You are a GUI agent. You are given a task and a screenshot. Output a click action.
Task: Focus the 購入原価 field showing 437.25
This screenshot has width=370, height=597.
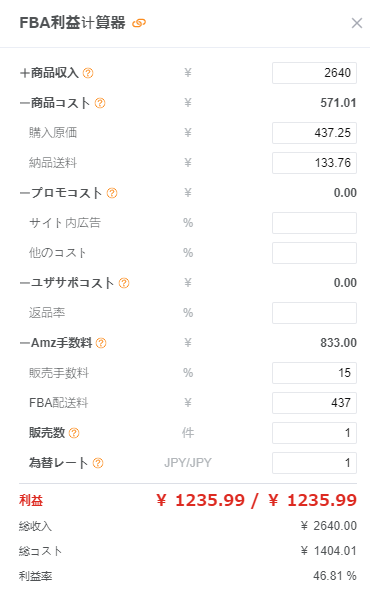tap(314, 133)
